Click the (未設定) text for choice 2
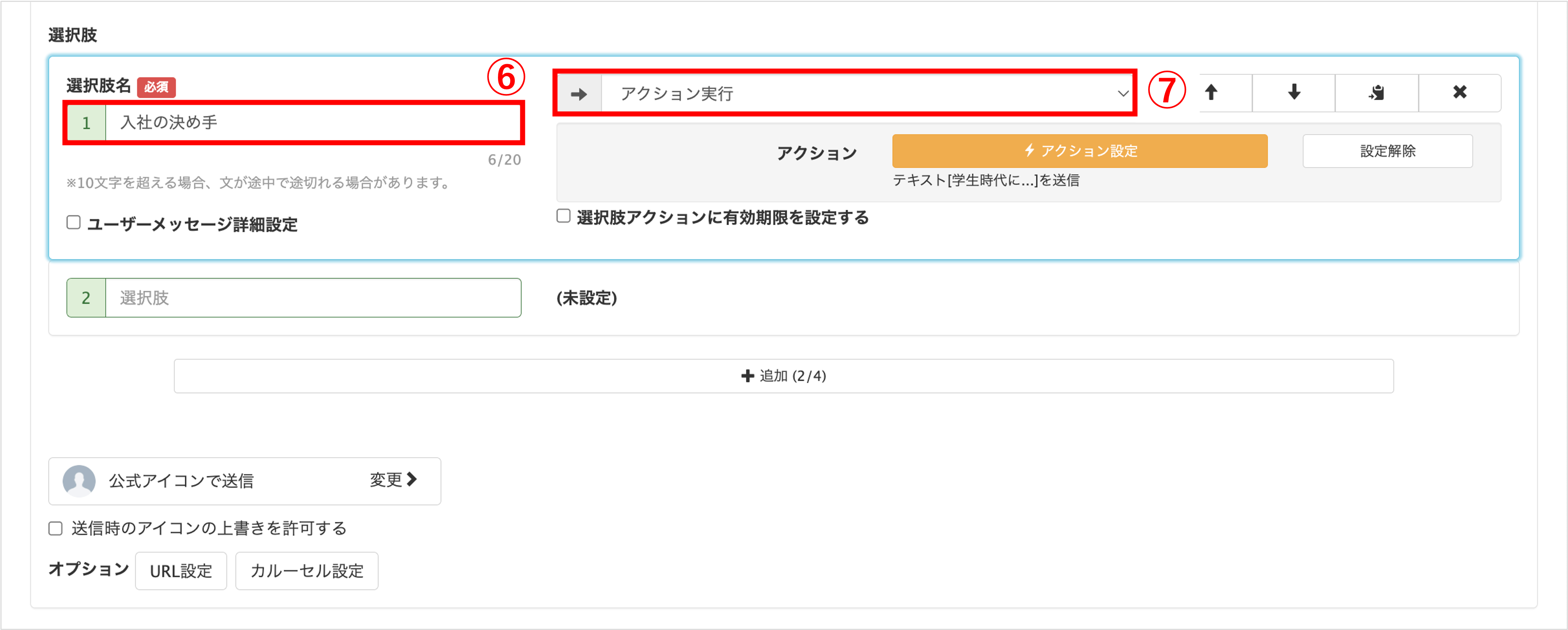 (x=587, y=298)
